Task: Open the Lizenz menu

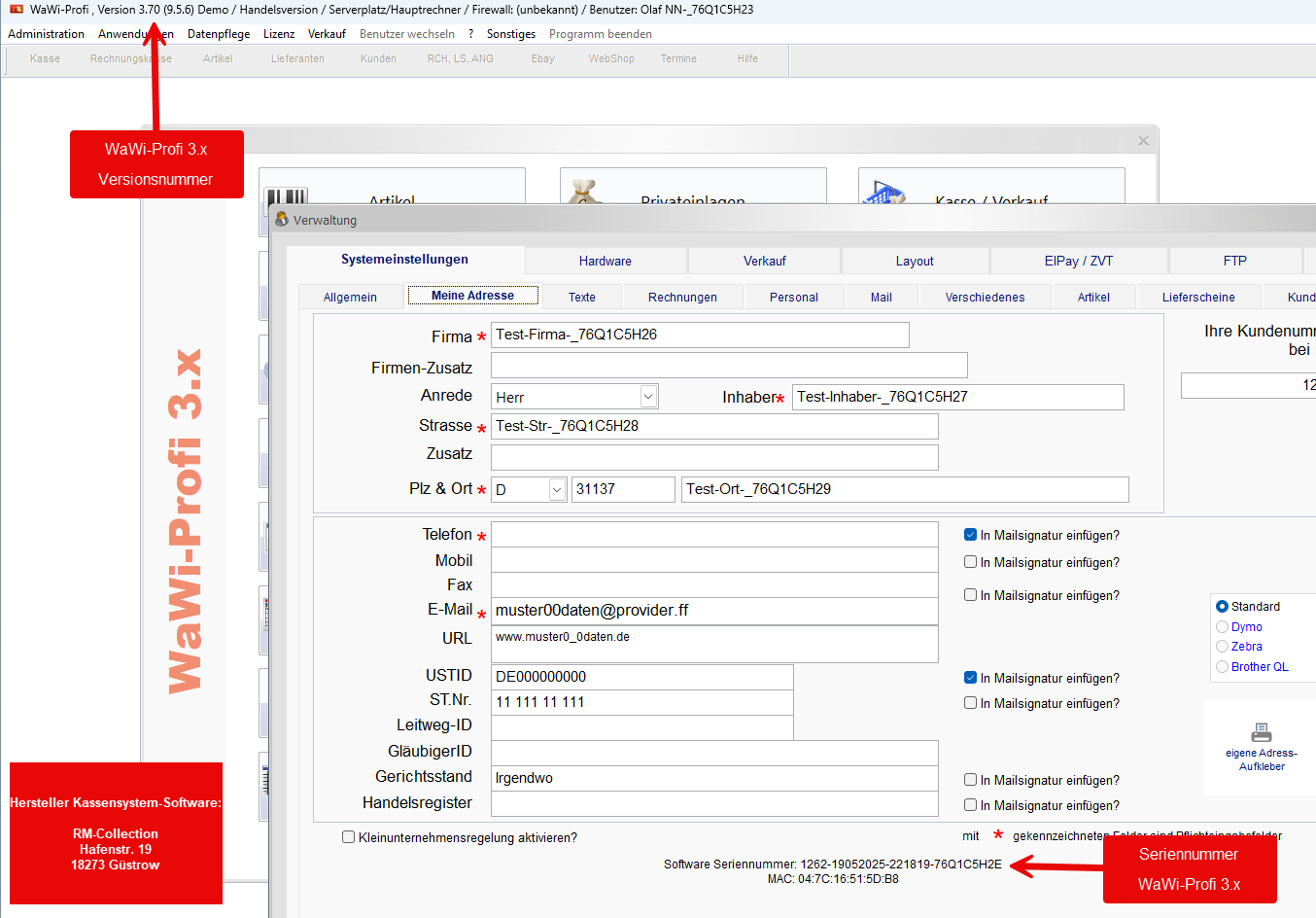Action: (279, 34)
